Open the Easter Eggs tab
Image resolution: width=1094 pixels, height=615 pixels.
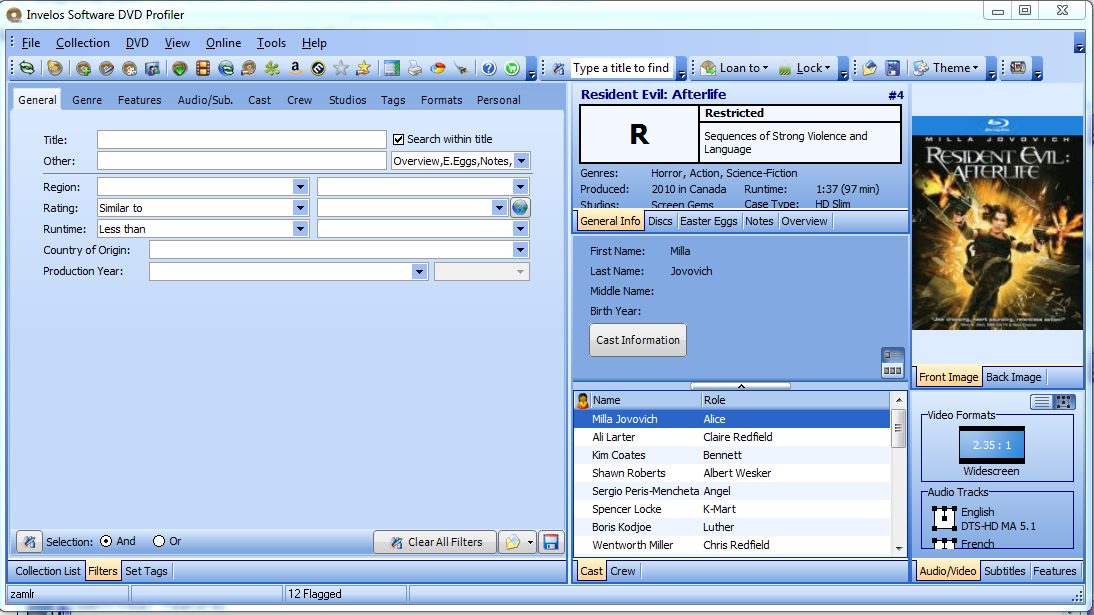pyautogui.click(x=708, y=221)
